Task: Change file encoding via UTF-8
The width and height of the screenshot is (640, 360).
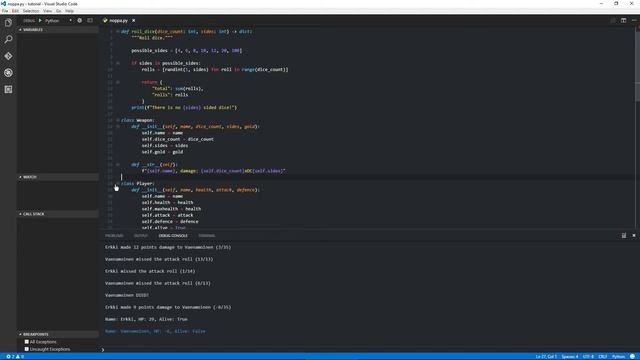Action: click(x=588, y=356)
